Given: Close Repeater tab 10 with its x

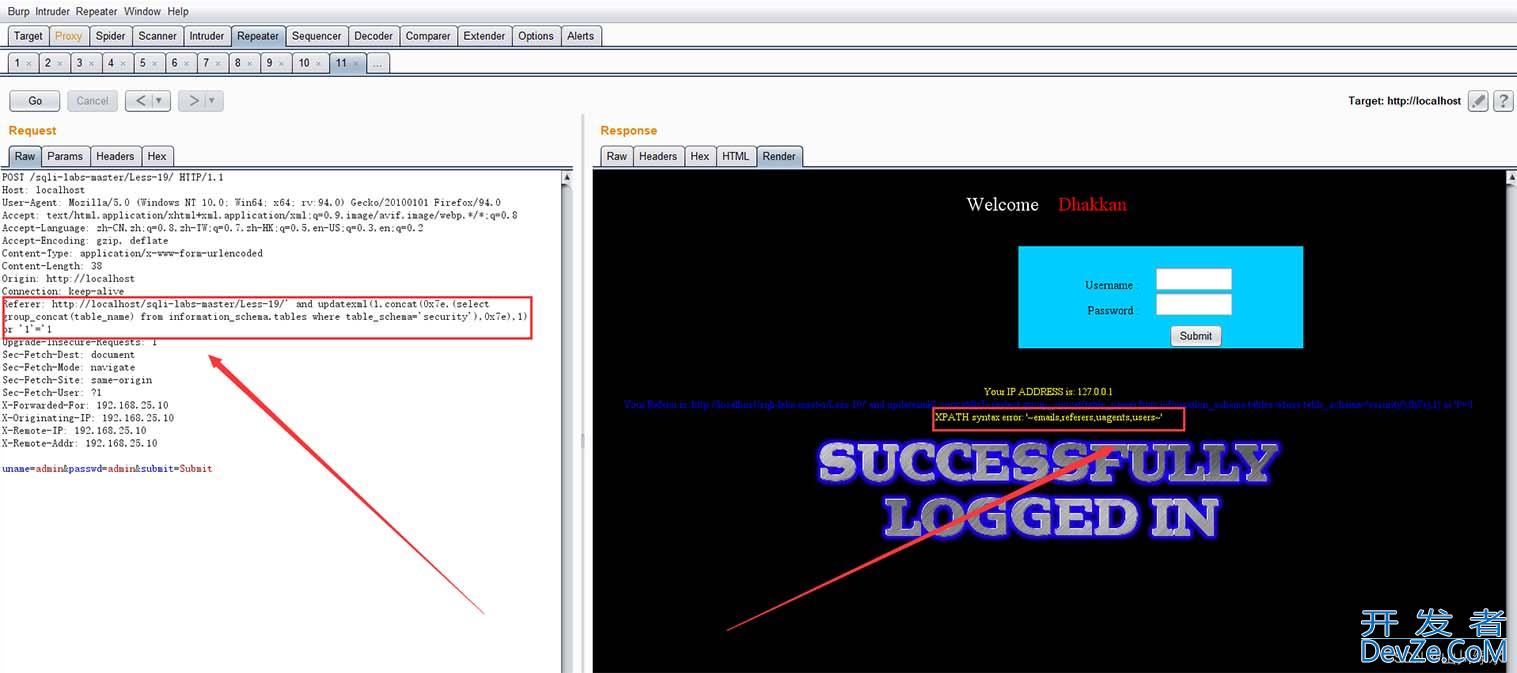Looking at the screenshot, I should point(319,64).
